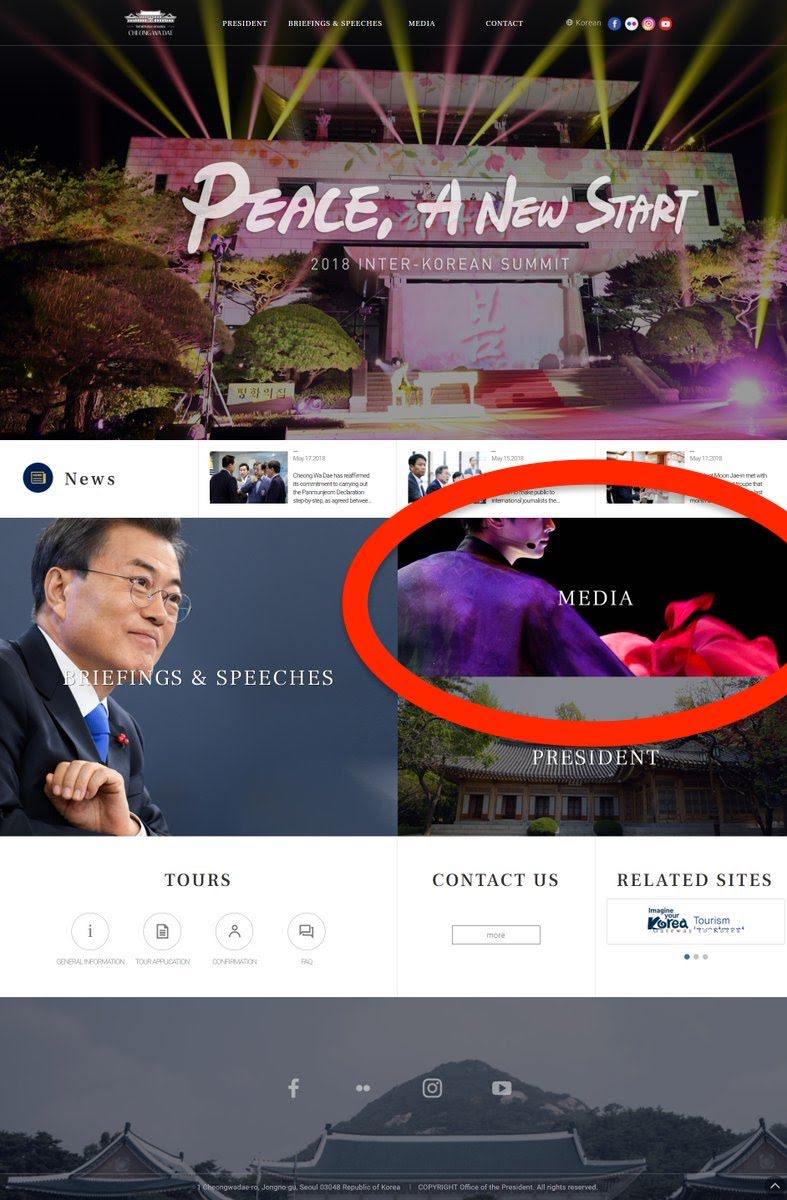Select the tour Confirmation icon
Screen dimensions: 787x1200
[x=234, y=931]
